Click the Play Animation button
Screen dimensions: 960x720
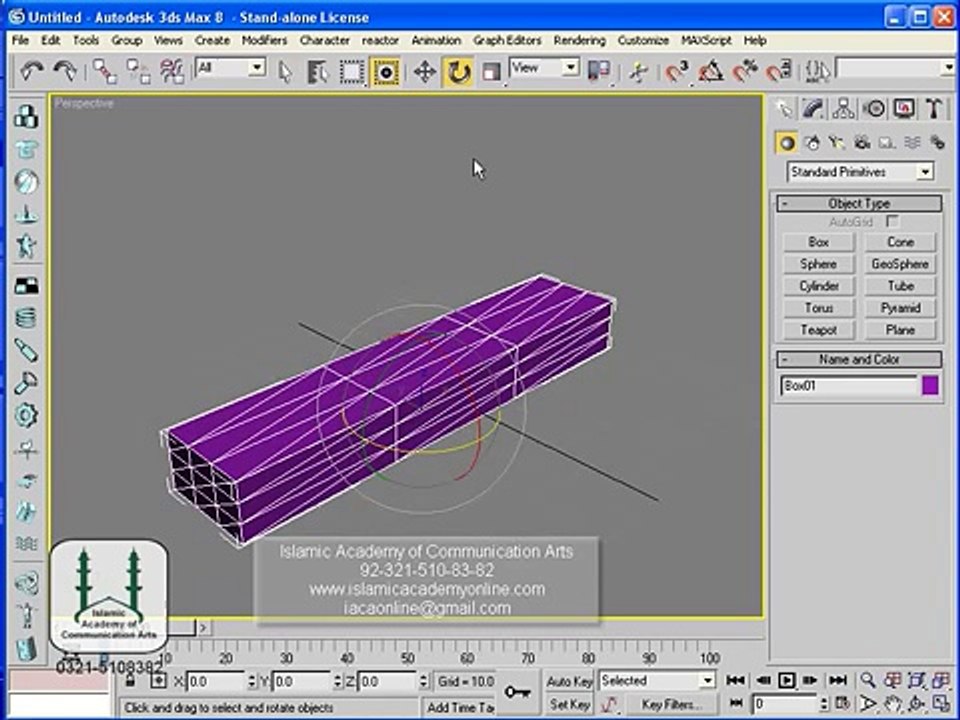[787, 680]
